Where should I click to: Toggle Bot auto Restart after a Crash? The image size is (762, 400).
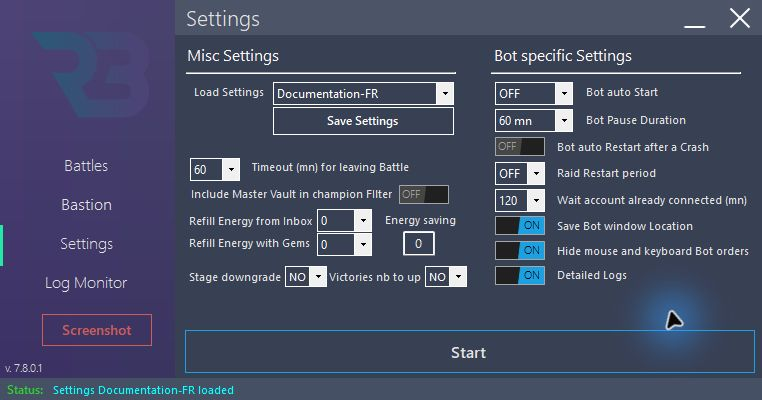click(x=520, y=147)
